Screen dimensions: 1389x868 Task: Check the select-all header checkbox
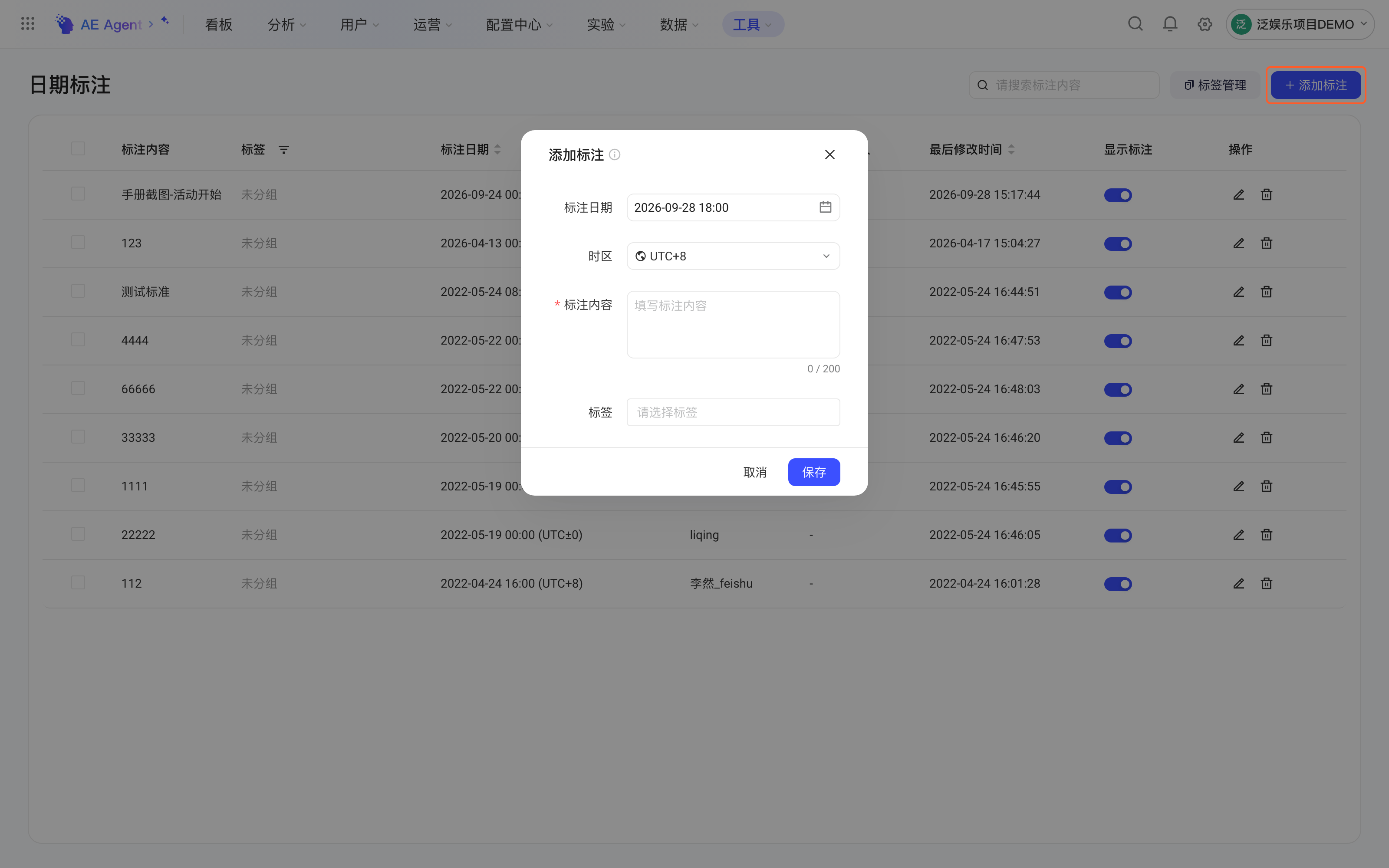[x=78, y=149]
